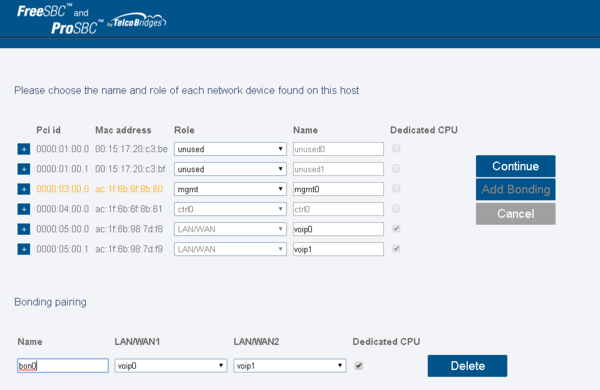Viewport: 600px width, 390px height.
Task: Toggle Dedicated CPU for voip0 row
Action: pos(396,228)
